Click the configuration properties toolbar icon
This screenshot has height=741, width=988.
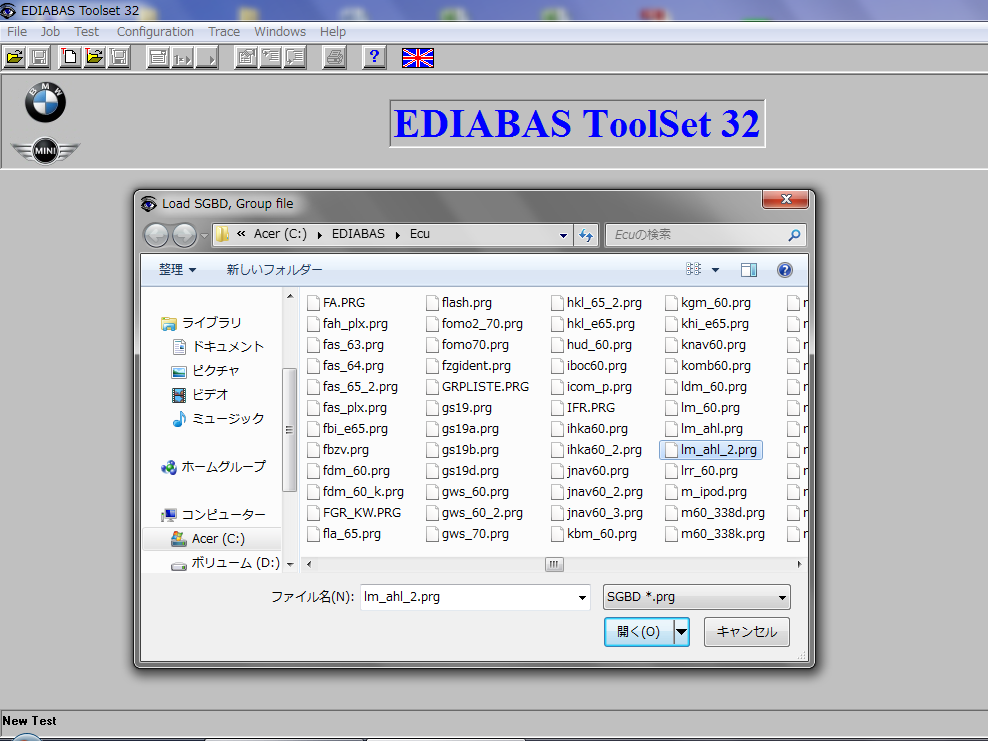tap(246, 58)
